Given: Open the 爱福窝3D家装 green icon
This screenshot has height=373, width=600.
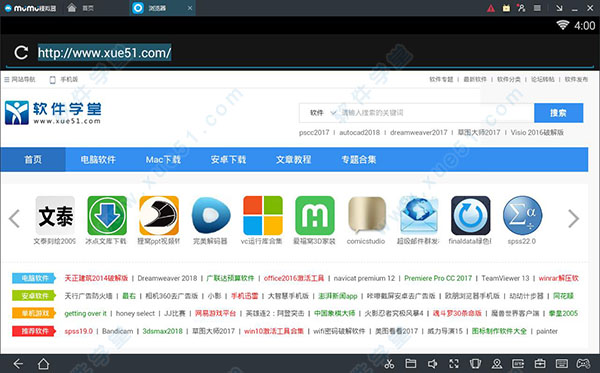Looking at the screenshot, I should tap(315, 215).
